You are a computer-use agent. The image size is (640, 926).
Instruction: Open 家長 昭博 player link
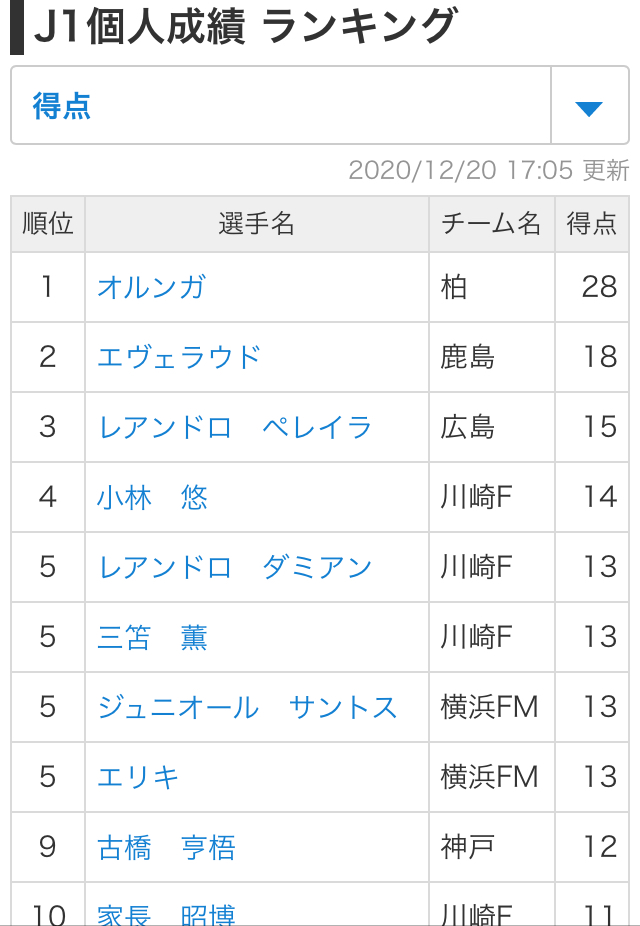coord(166,914)
